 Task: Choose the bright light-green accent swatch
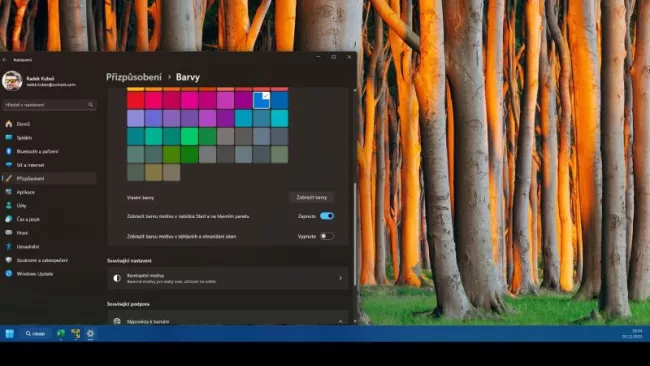point(189,136)
